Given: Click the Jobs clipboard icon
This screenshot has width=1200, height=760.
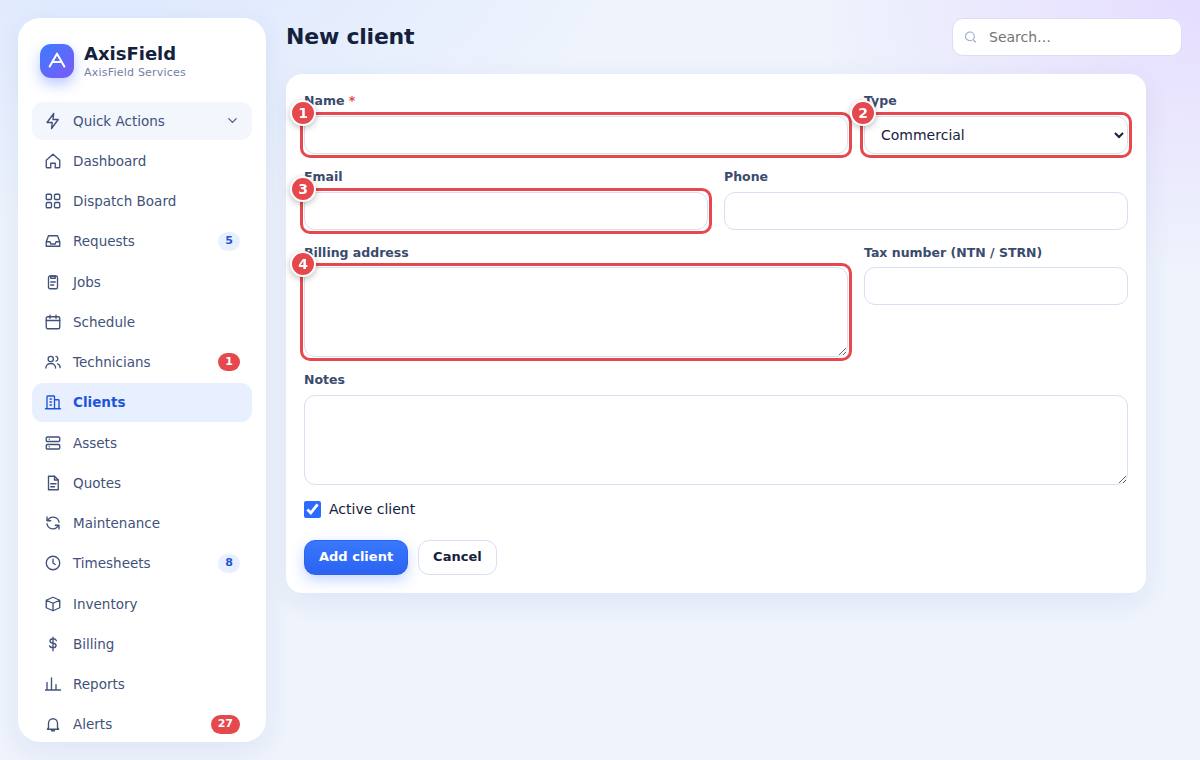Looking at the screenshot, I should [x=53, y=282].
